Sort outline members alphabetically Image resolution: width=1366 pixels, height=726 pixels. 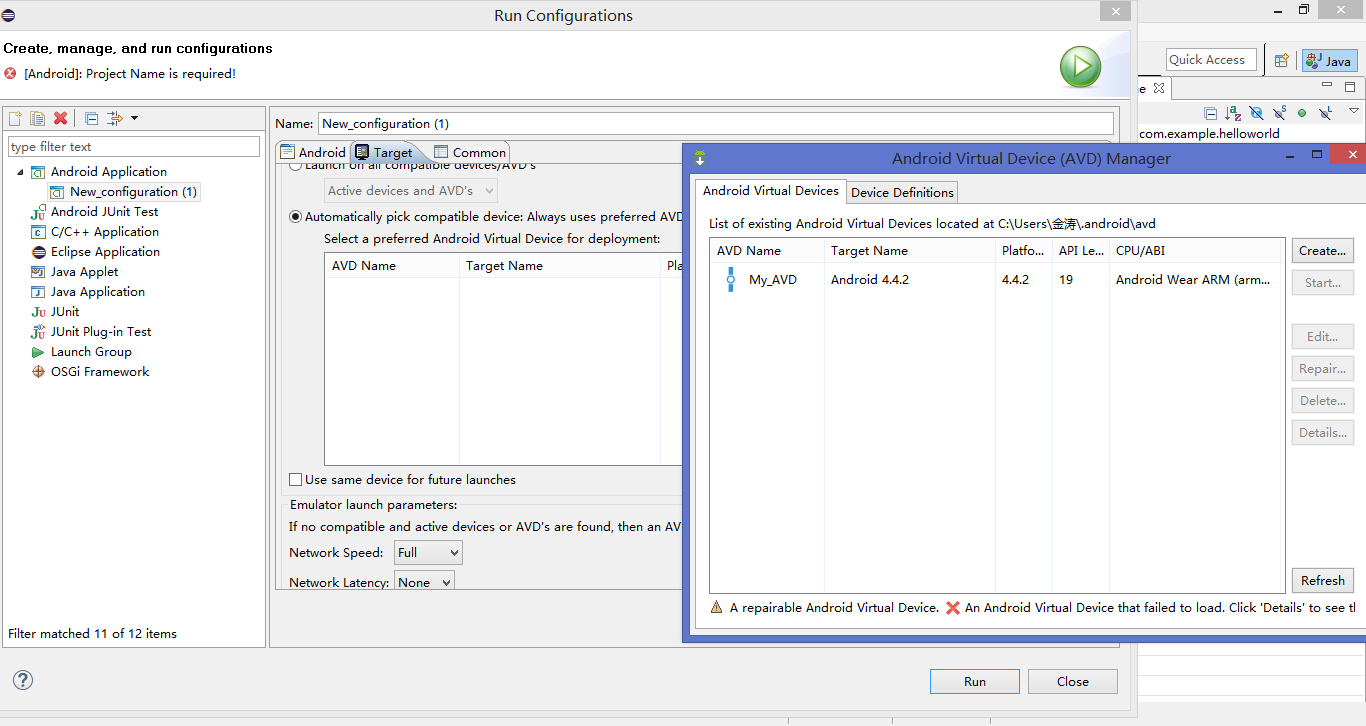(1233, 113)
